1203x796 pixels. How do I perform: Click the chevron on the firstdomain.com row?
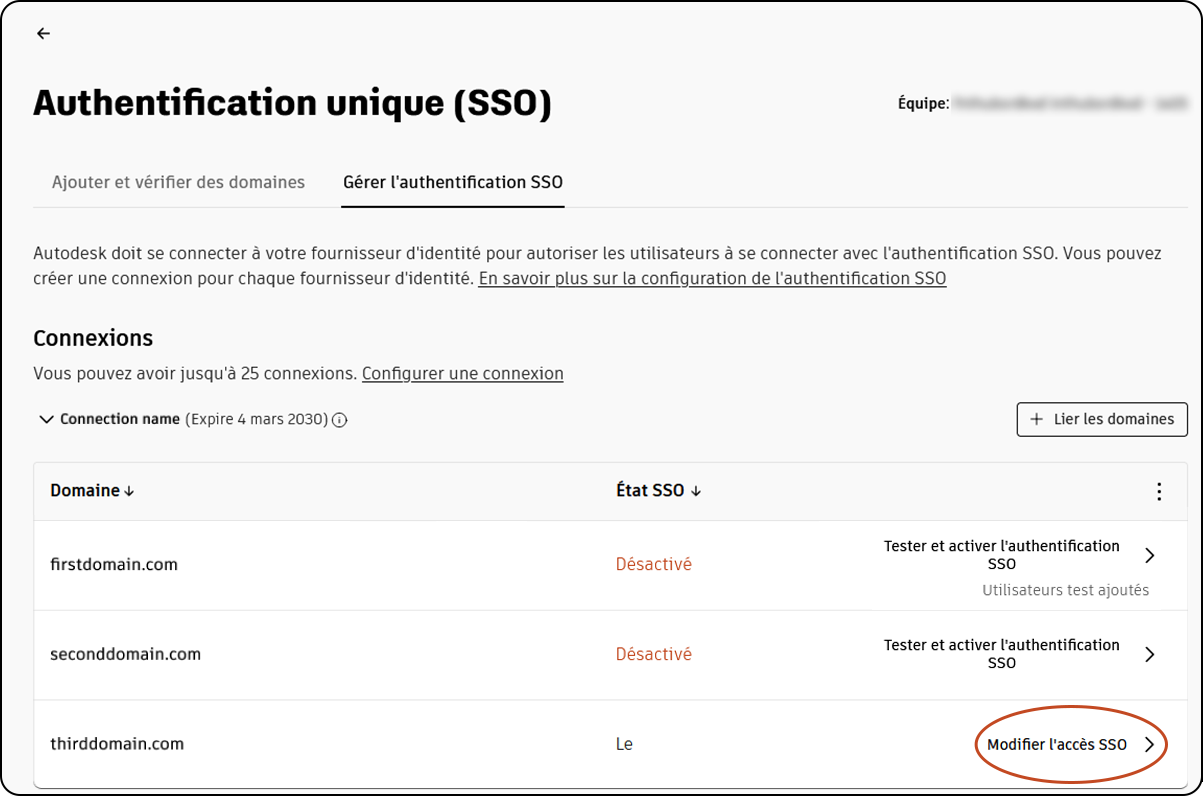pos(1150,554)
